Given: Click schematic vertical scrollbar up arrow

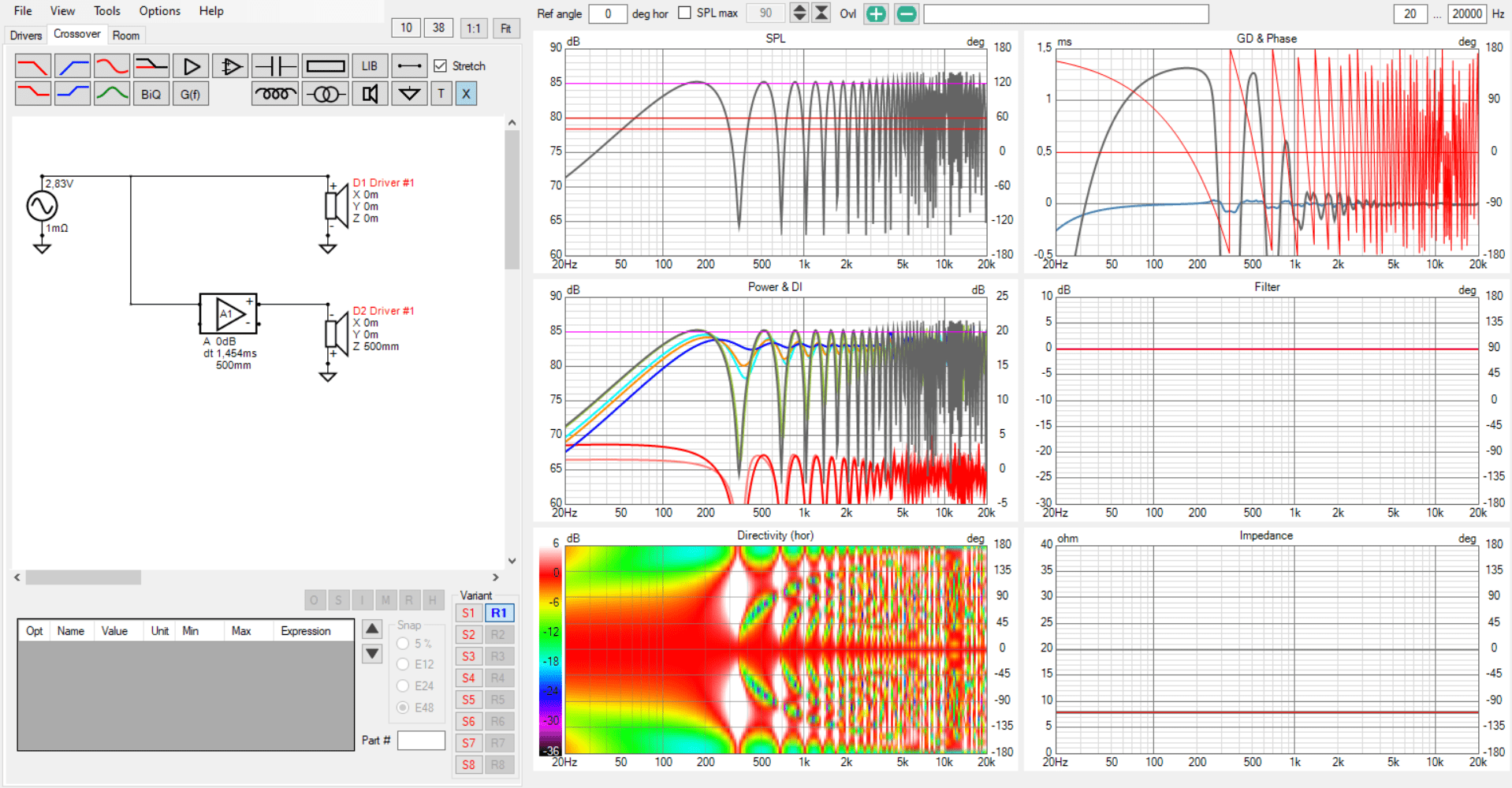Looking at the screenshot, I should [512, 123].
